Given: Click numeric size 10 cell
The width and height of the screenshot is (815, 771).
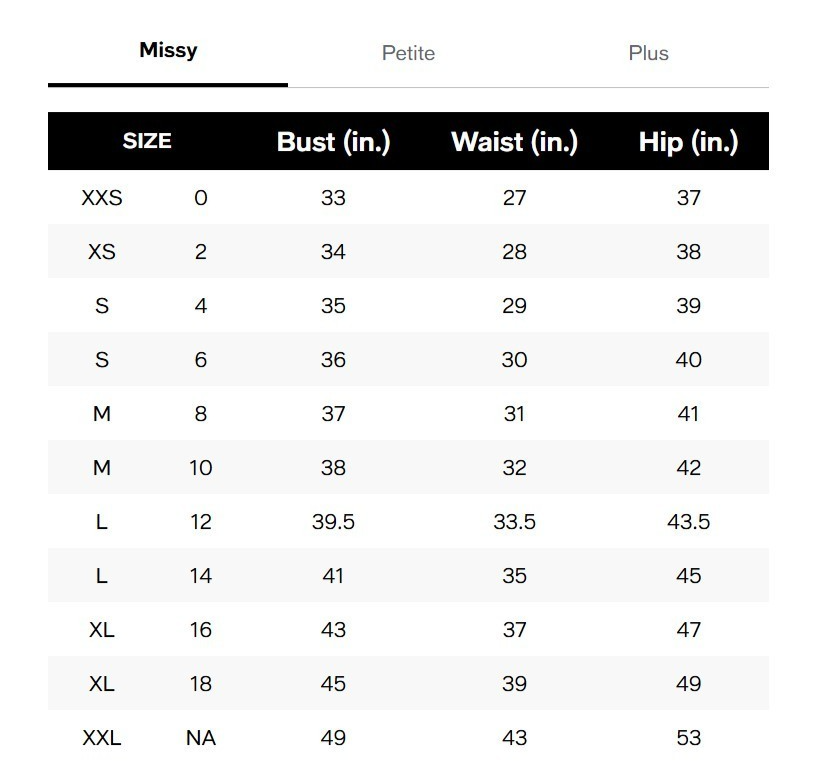Looking at the screenshot, I should [x=201, y=468].
